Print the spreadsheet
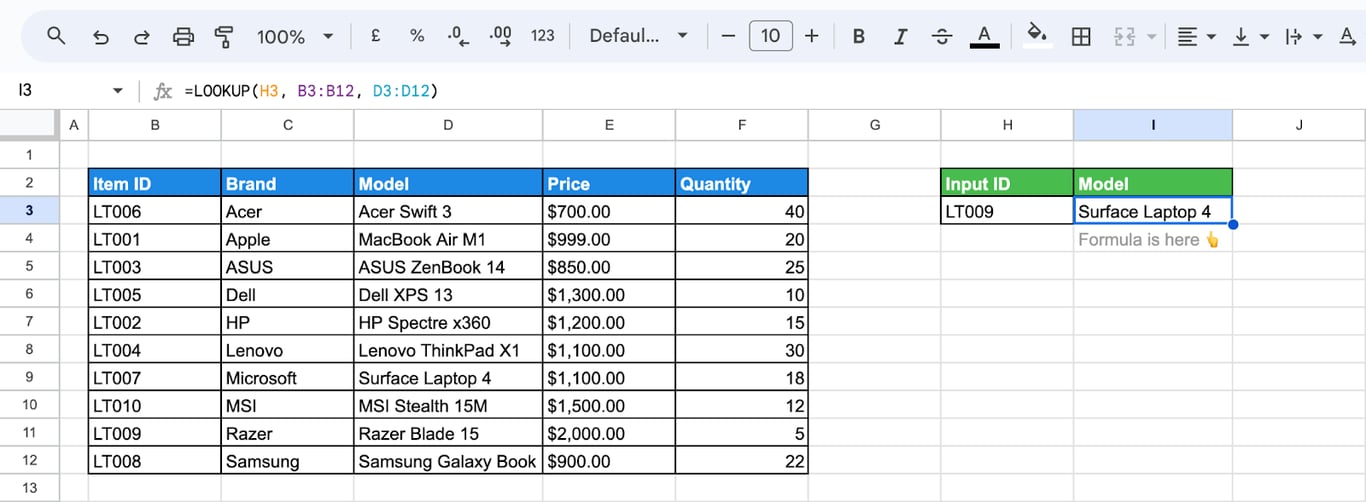The height and width of the screenshot is (502, 1366). pyautogui.click(x=183, y=36)
